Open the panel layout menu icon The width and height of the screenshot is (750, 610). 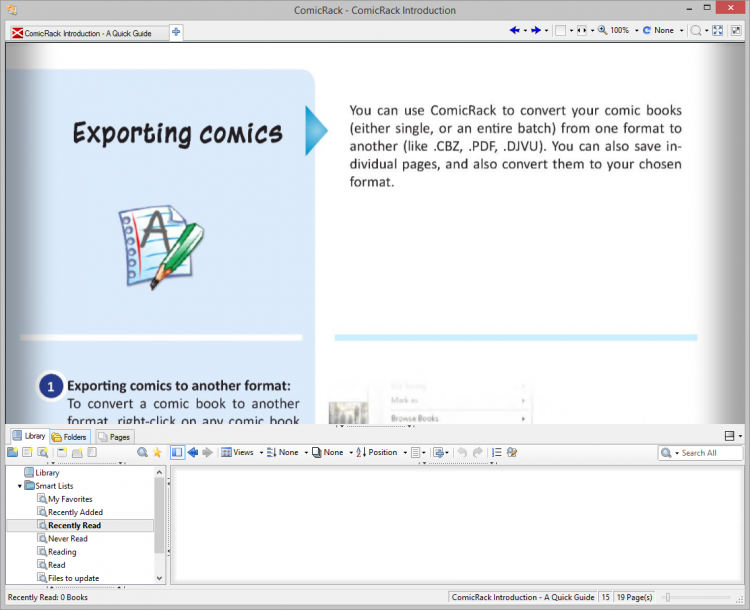coord(733,436)
